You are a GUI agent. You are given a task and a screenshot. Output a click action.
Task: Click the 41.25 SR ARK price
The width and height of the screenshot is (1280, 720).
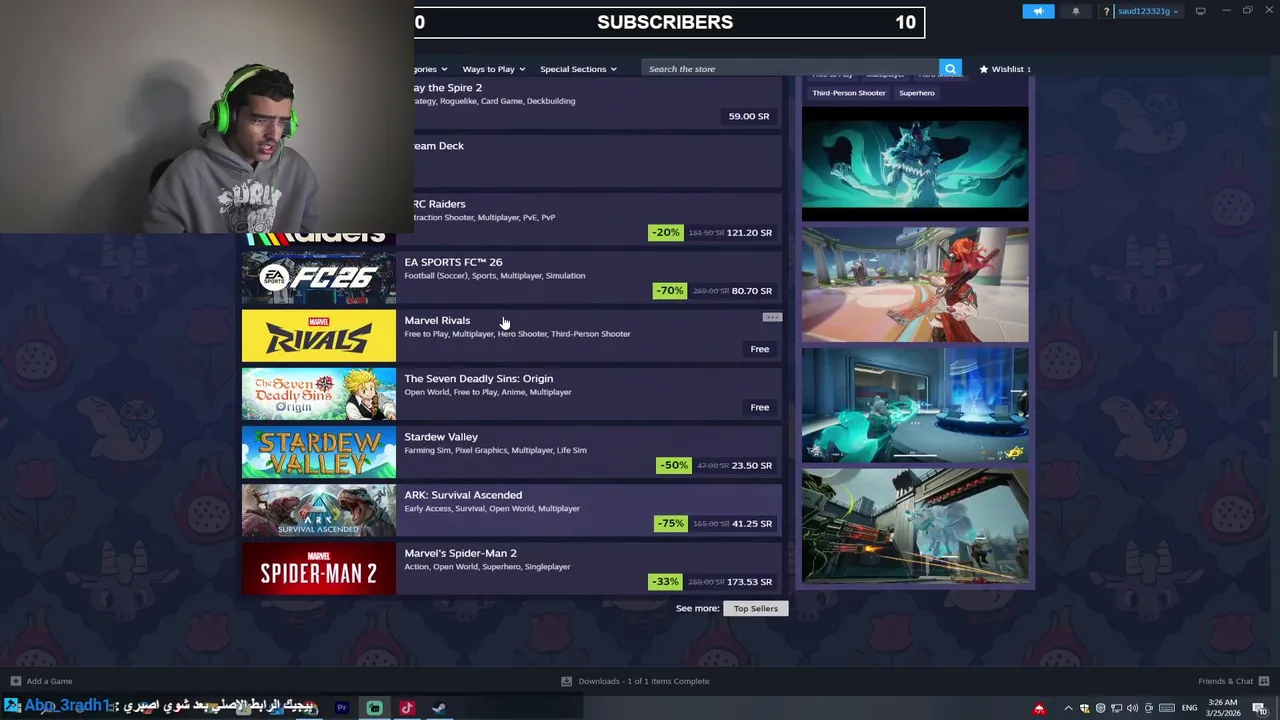click(x=752, y=523)
